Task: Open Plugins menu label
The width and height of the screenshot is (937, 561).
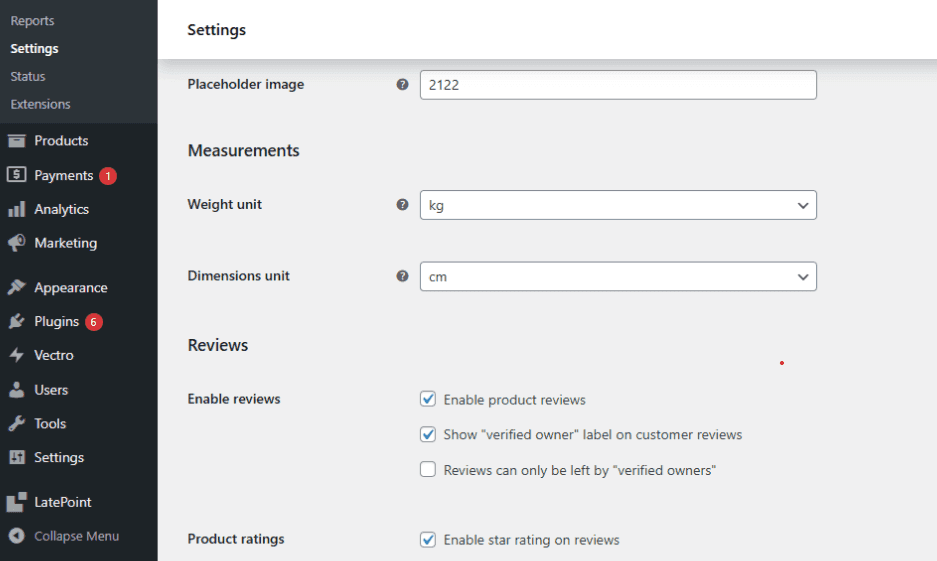Action: tap(56, 321)
